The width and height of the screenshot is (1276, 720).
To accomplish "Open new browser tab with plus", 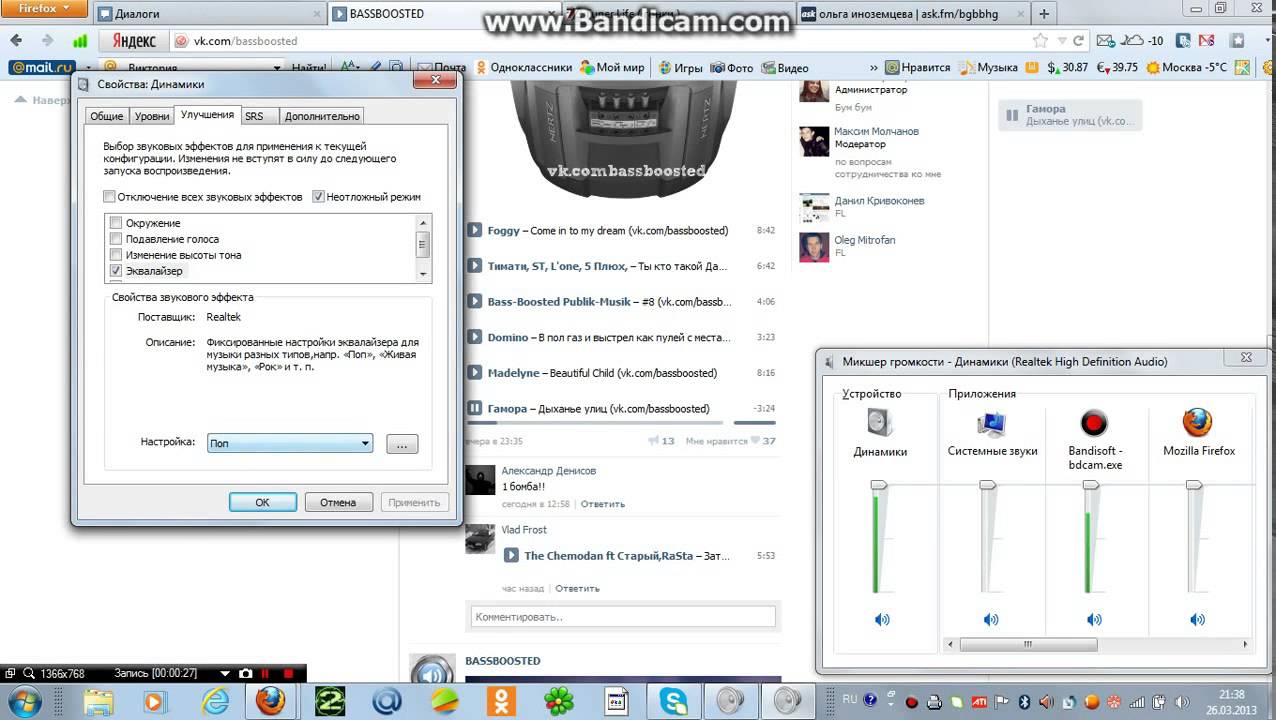I will coord(1044,14).
